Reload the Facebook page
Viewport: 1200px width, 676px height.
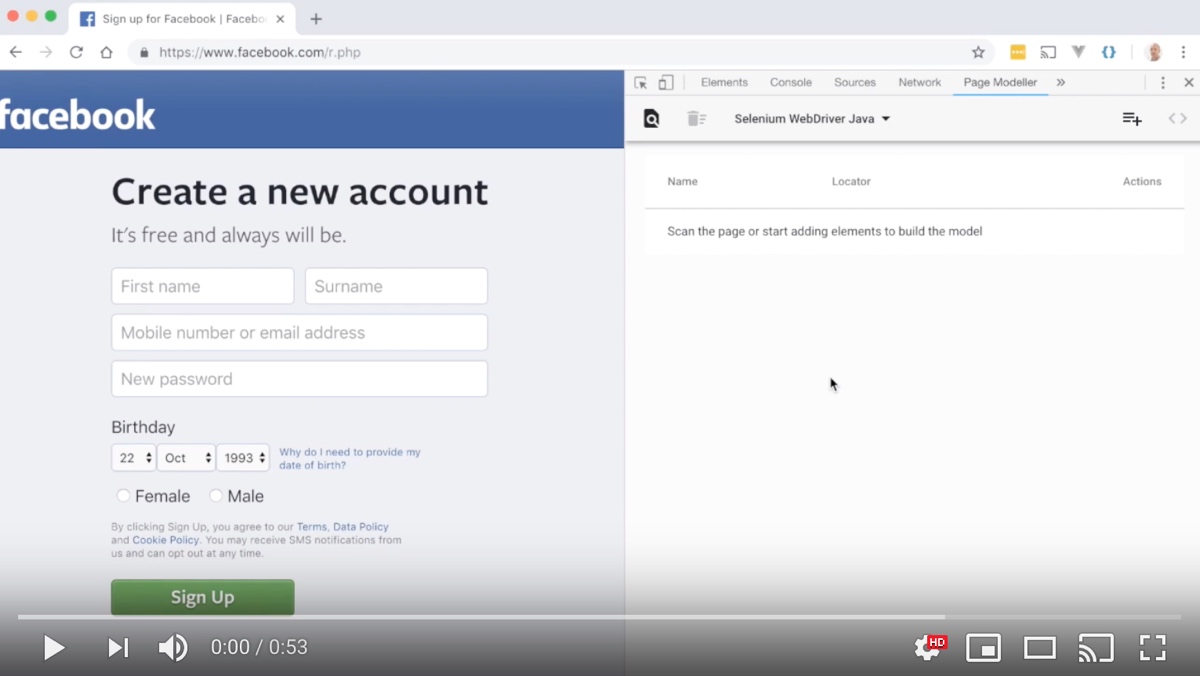point(76,52)
